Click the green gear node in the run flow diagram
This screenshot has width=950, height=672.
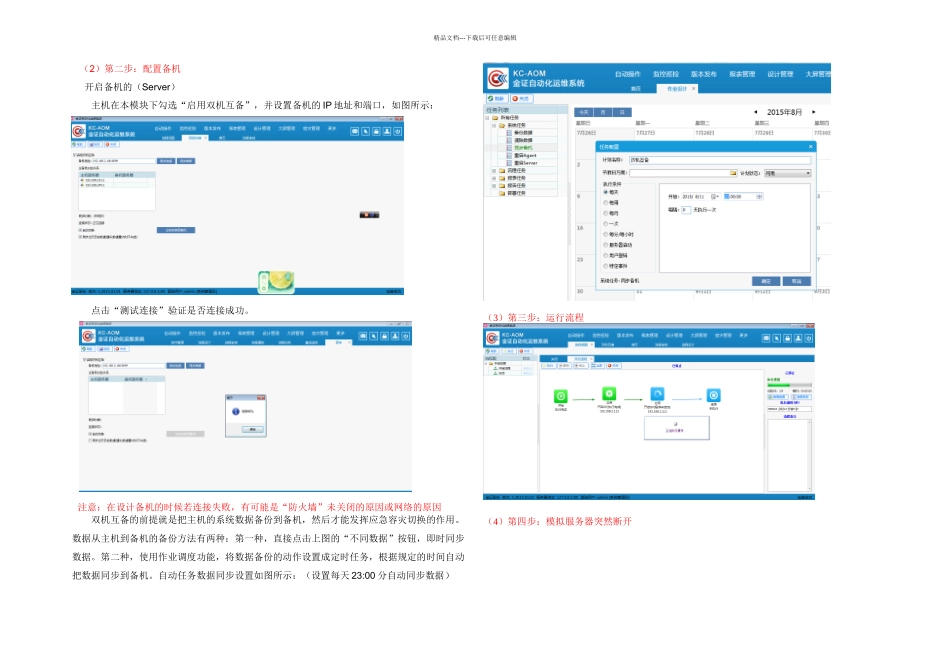pyautogui.click(x=609, y=393)
